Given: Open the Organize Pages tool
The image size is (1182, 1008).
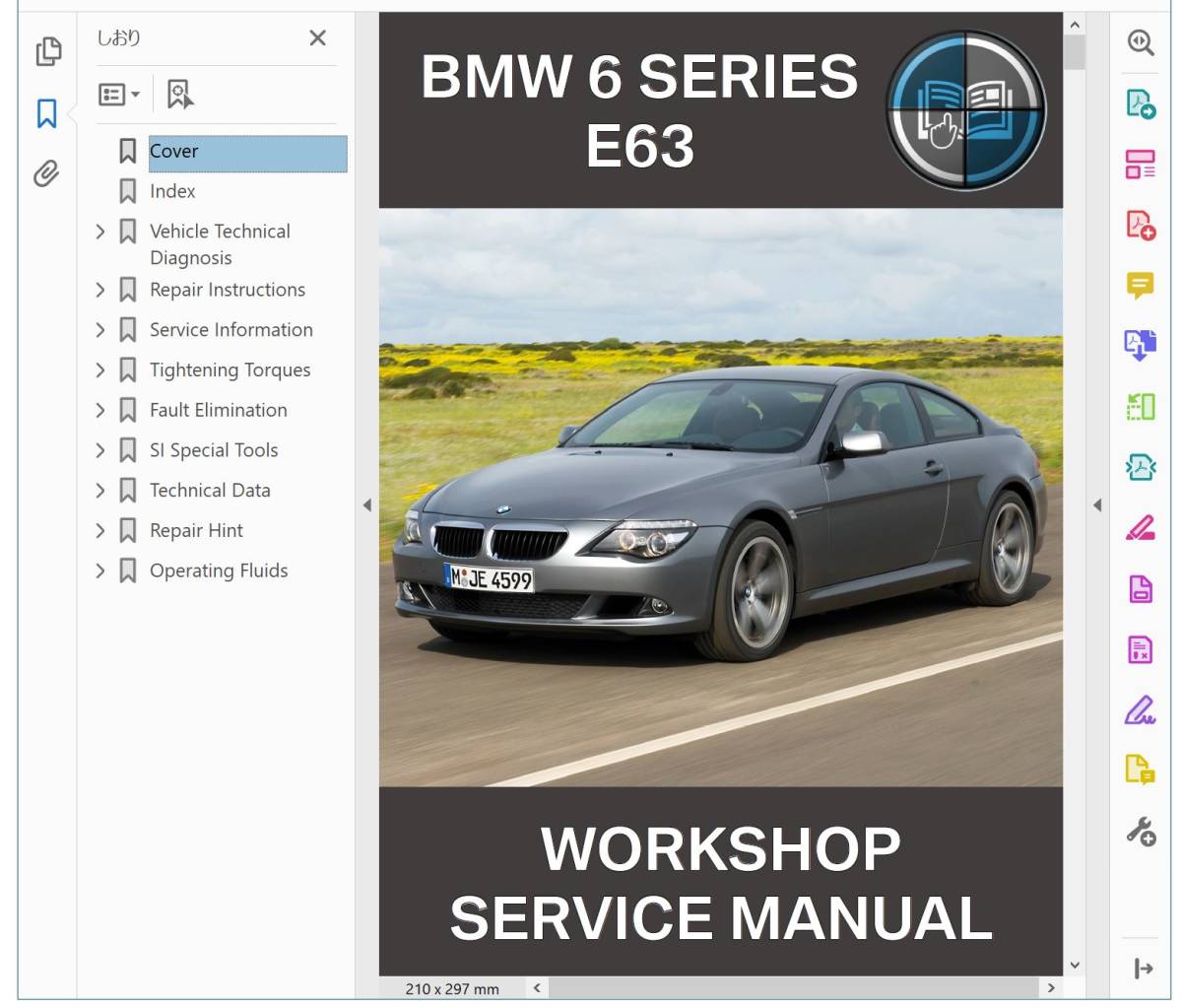Looking at the screenshot, I should tap(1141, 164).
